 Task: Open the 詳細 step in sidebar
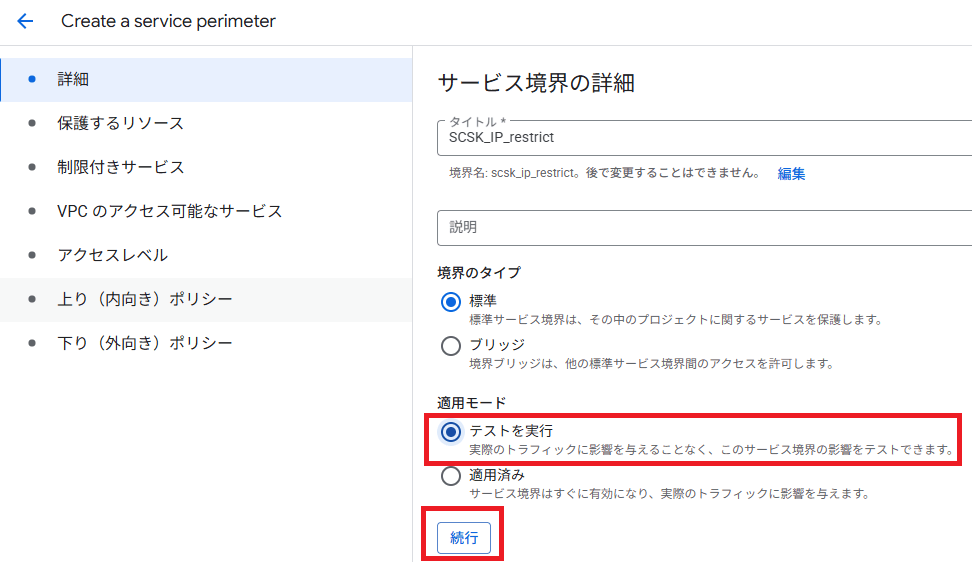point(73,79)
